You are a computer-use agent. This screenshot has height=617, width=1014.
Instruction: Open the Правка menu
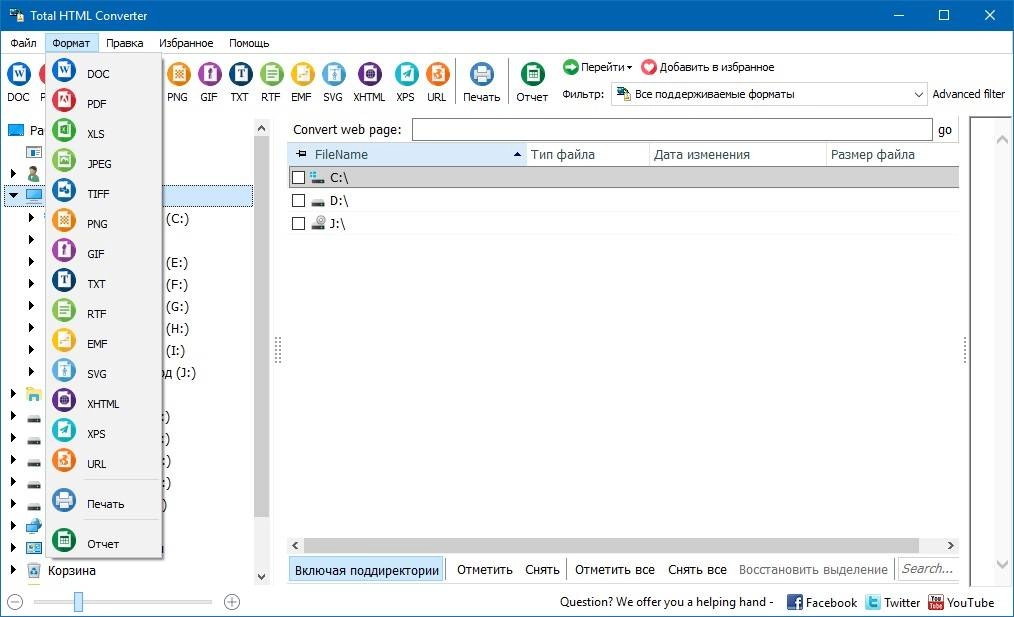[x=125, y=43]
